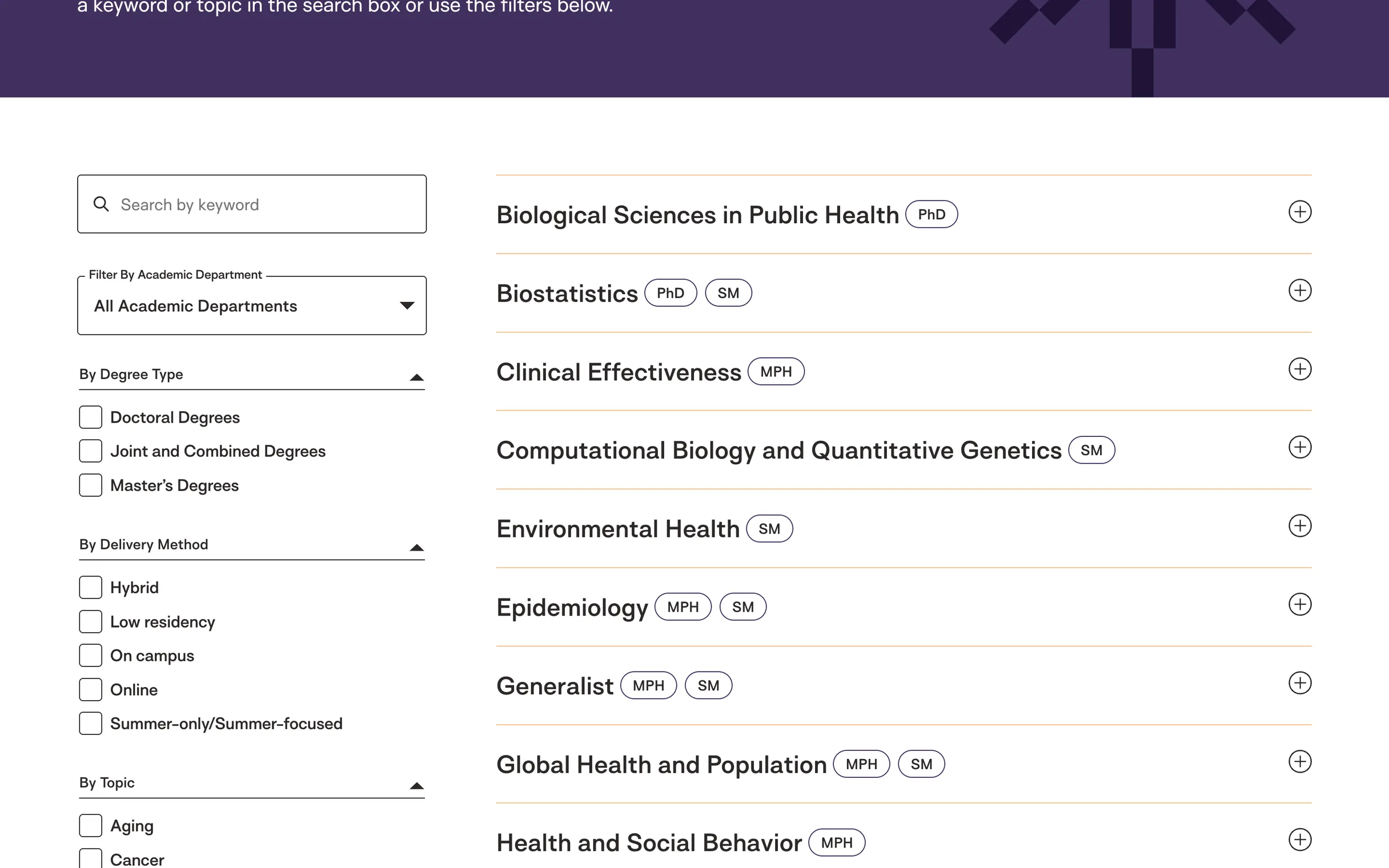Toggle the On campus checkbox
1389x868 pixels.
click(x=90, y=656)
